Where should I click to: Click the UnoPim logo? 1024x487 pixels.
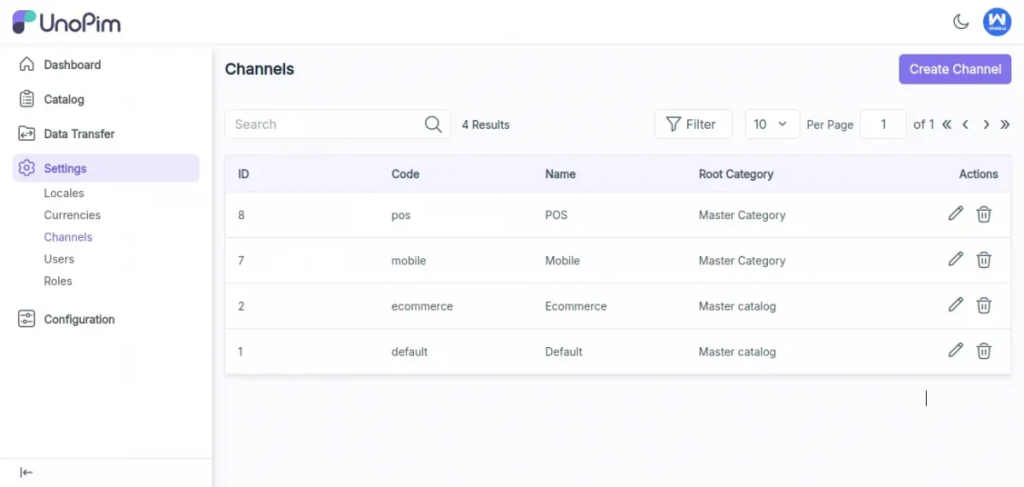[66, 22]
